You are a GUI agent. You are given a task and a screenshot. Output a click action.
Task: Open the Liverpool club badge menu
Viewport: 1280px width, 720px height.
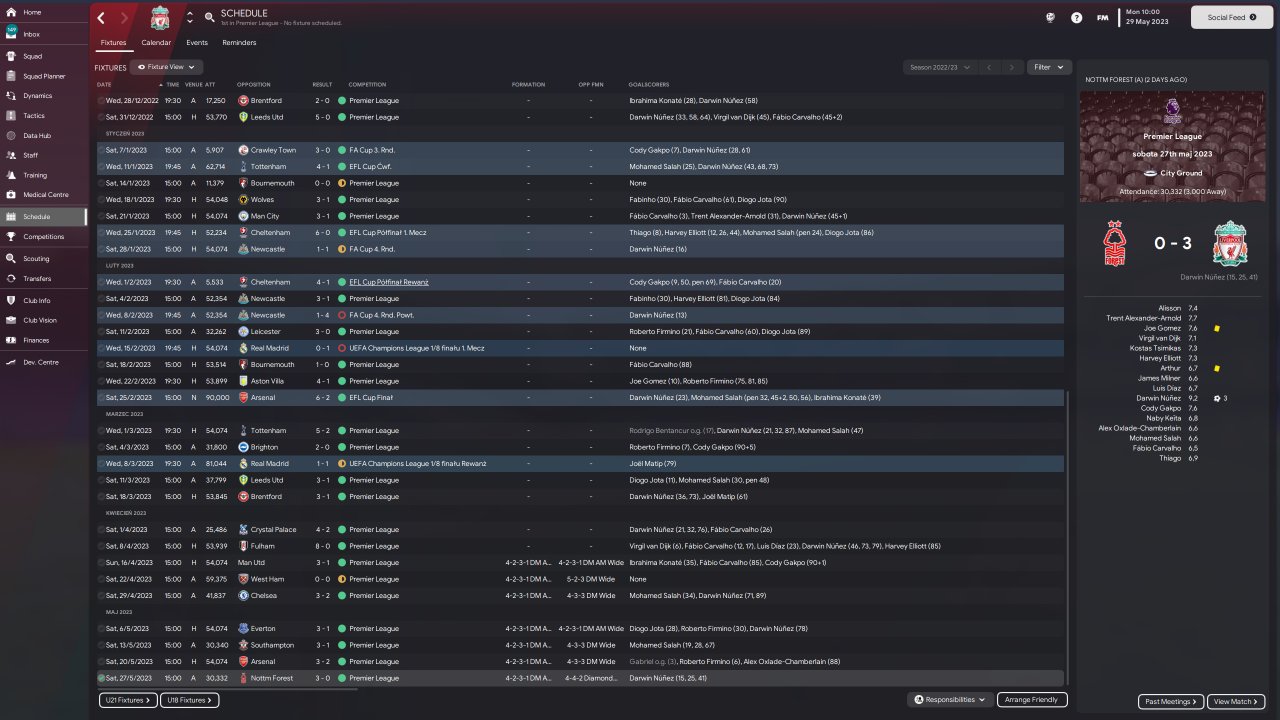point(160,18)
